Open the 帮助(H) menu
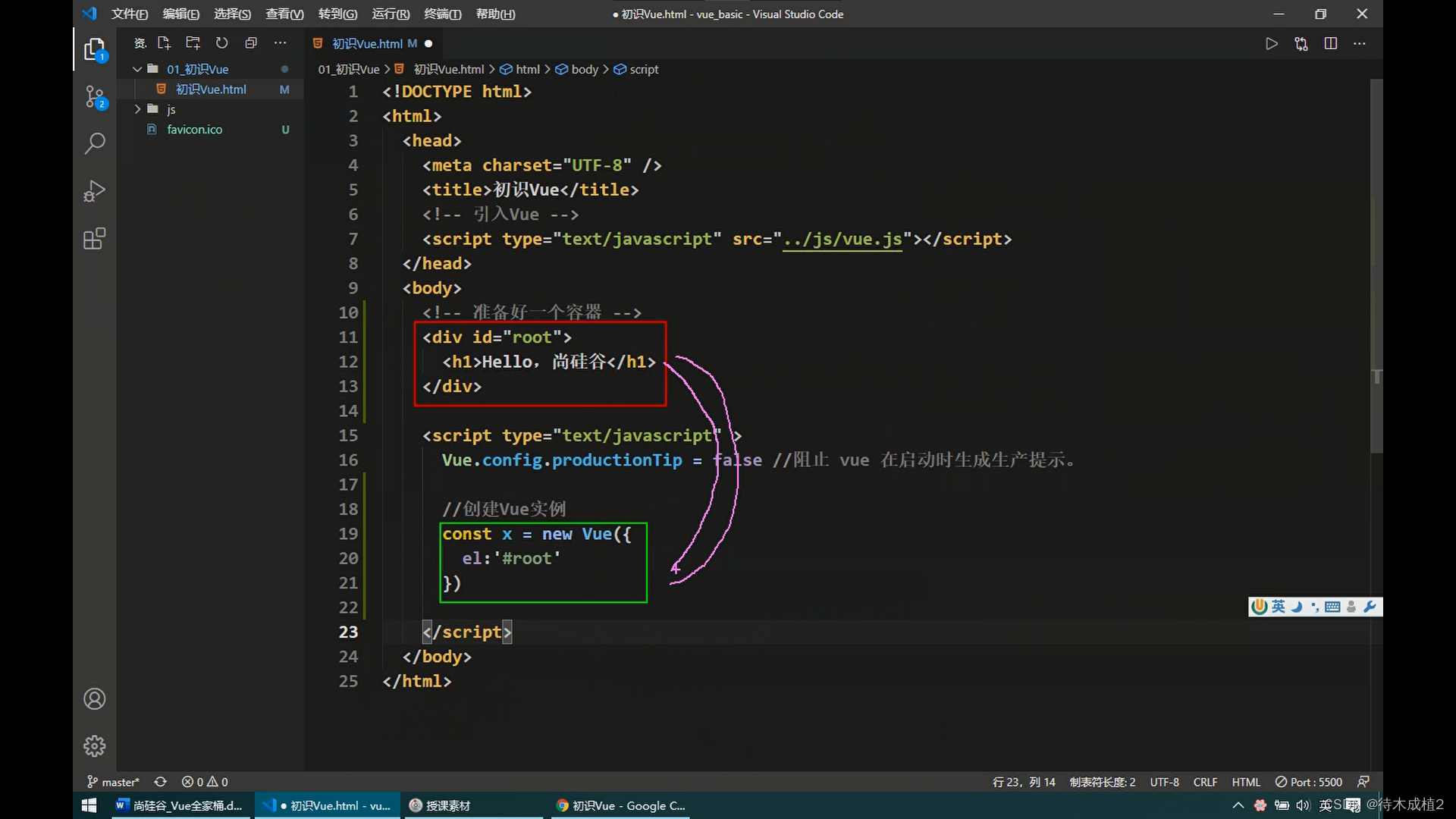1456x819 pixels. (495, 14)
